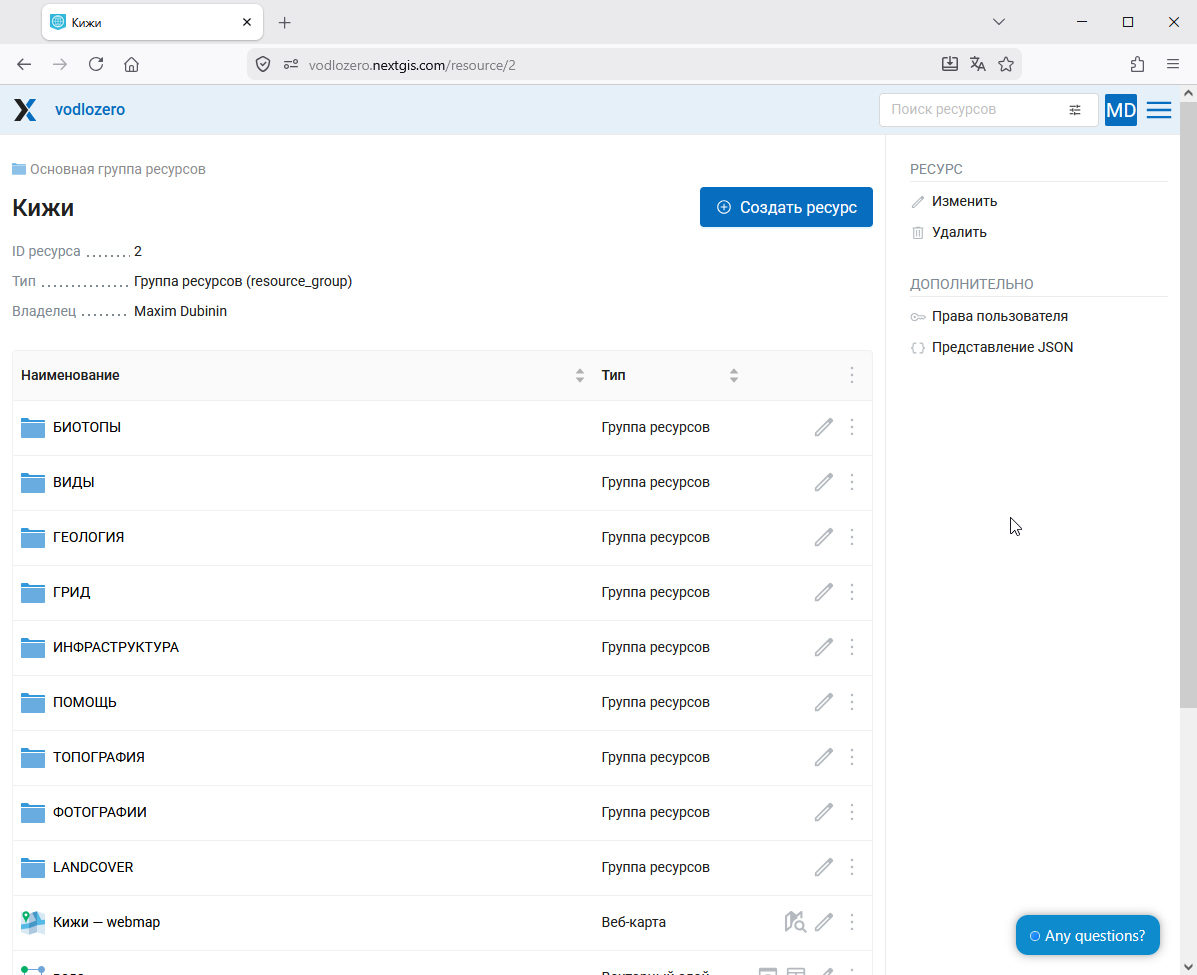Click the NextGIS X logo
Image resolution: width=1197 pixels, height=975 pixels.
pos(25,110)
